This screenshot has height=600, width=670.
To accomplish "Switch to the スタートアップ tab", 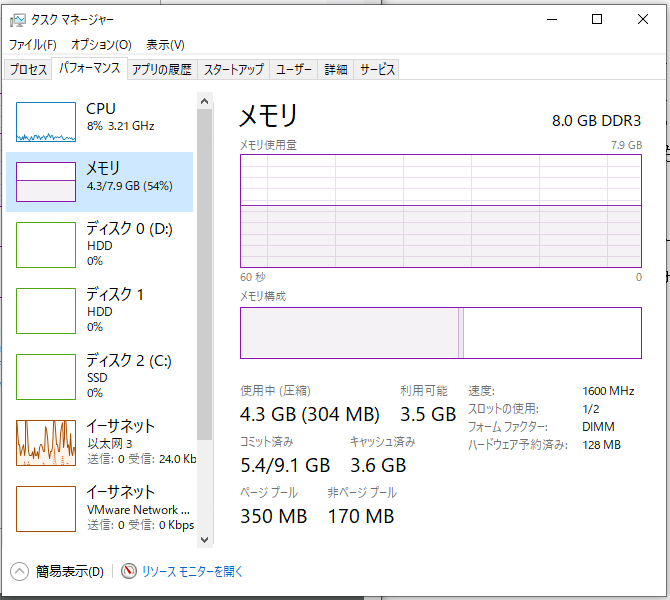I will [x=233, y=69].
